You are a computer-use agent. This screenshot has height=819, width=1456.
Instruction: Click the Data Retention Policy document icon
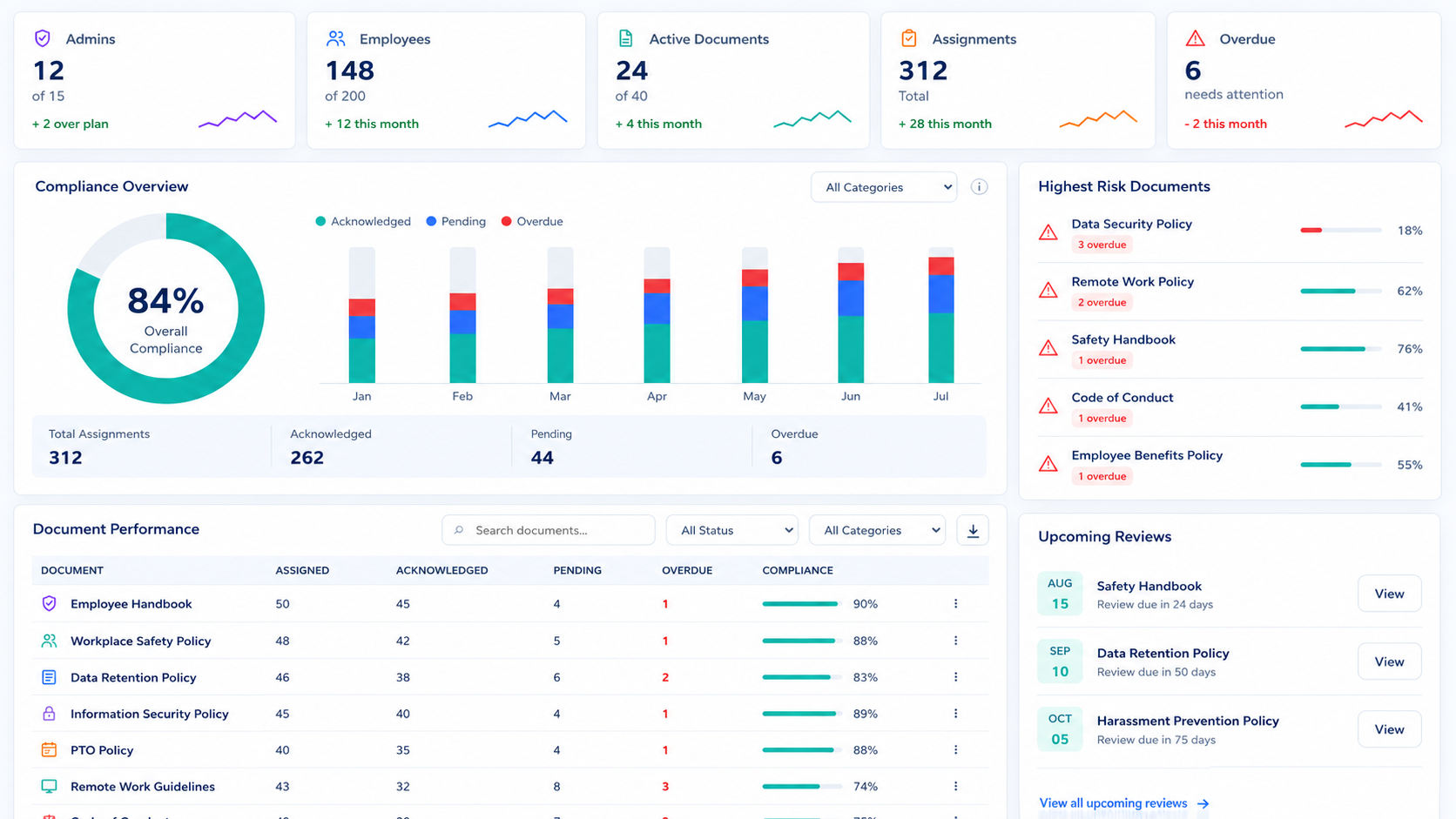coord(49,677)
